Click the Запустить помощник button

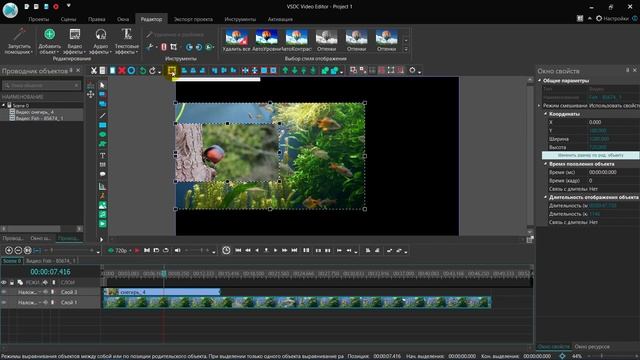[x=19, y=42]
